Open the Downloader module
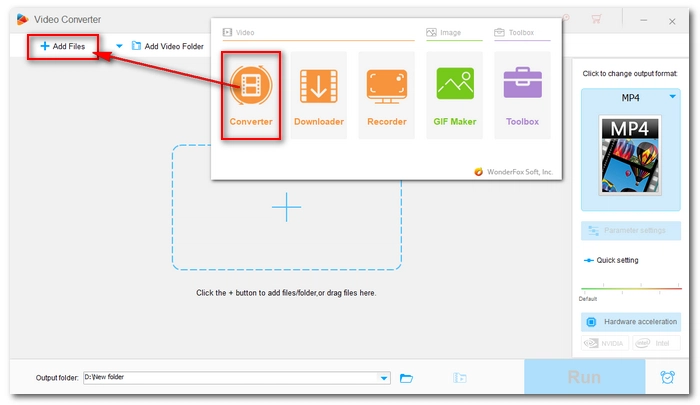The height and width of the screenshot is (405, 700). [318, 95]
